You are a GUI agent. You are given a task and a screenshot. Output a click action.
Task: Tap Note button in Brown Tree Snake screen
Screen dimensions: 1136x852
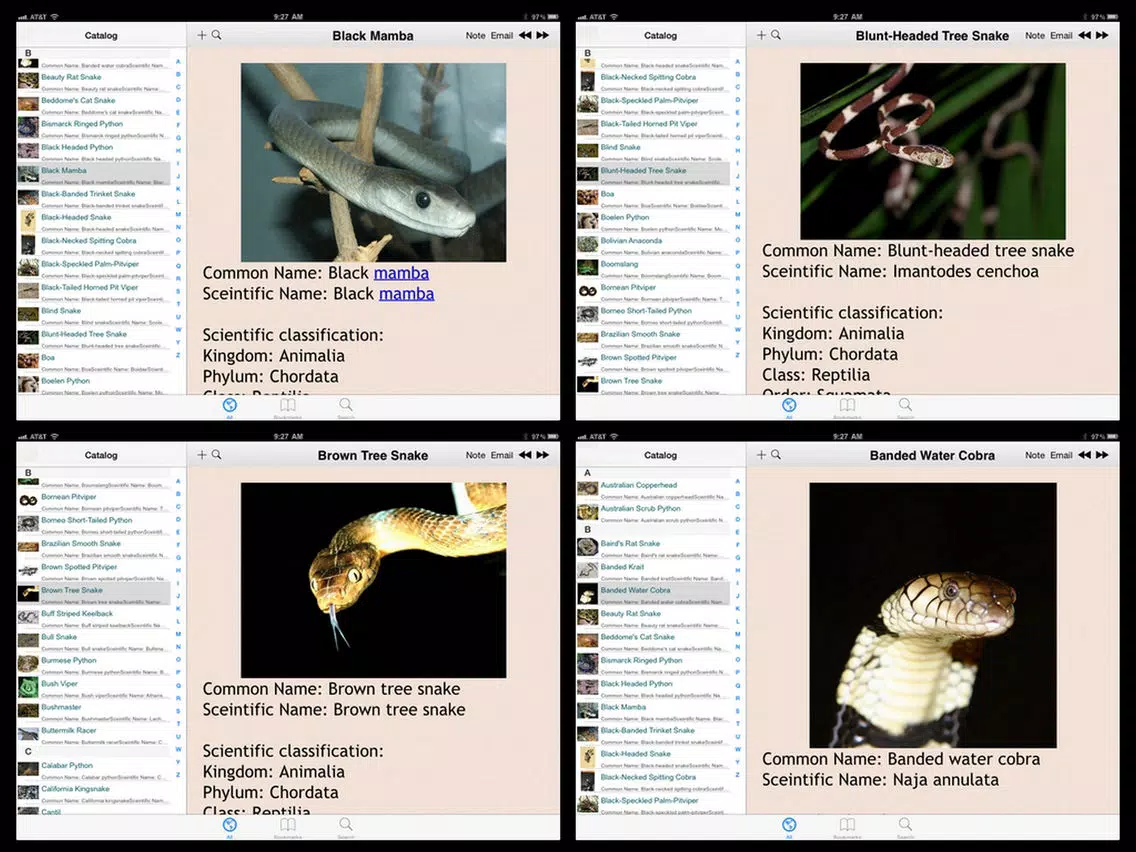(475, 456)
